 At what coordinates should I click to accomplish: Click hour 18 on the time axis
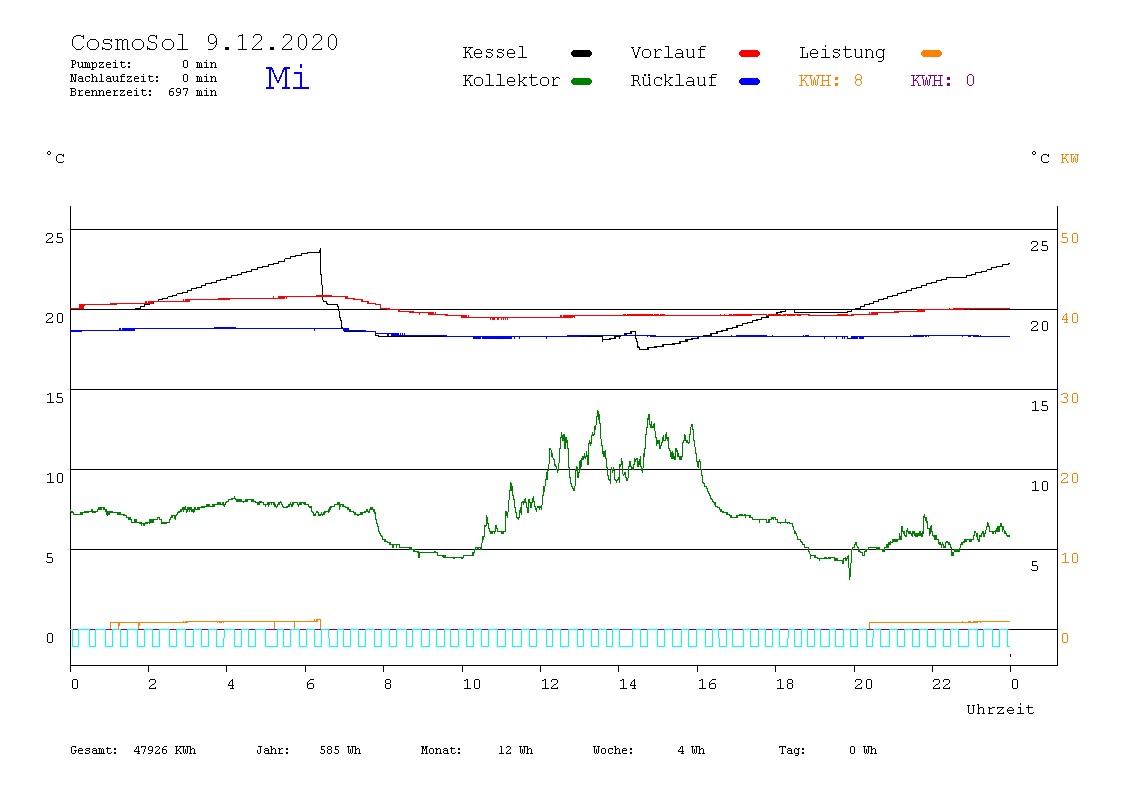click(x=785, y=684)
